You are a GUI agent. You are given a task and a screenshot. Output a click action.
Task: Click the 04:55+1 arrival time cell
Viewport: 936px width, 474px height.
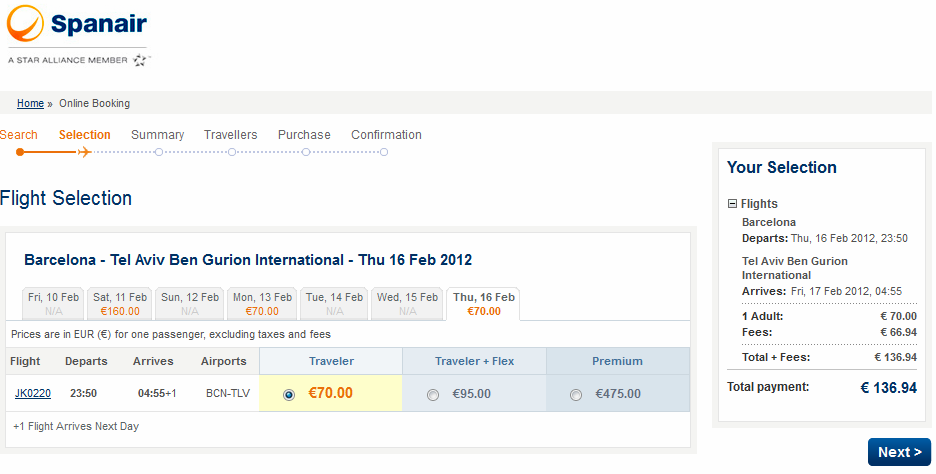point(157,393)
